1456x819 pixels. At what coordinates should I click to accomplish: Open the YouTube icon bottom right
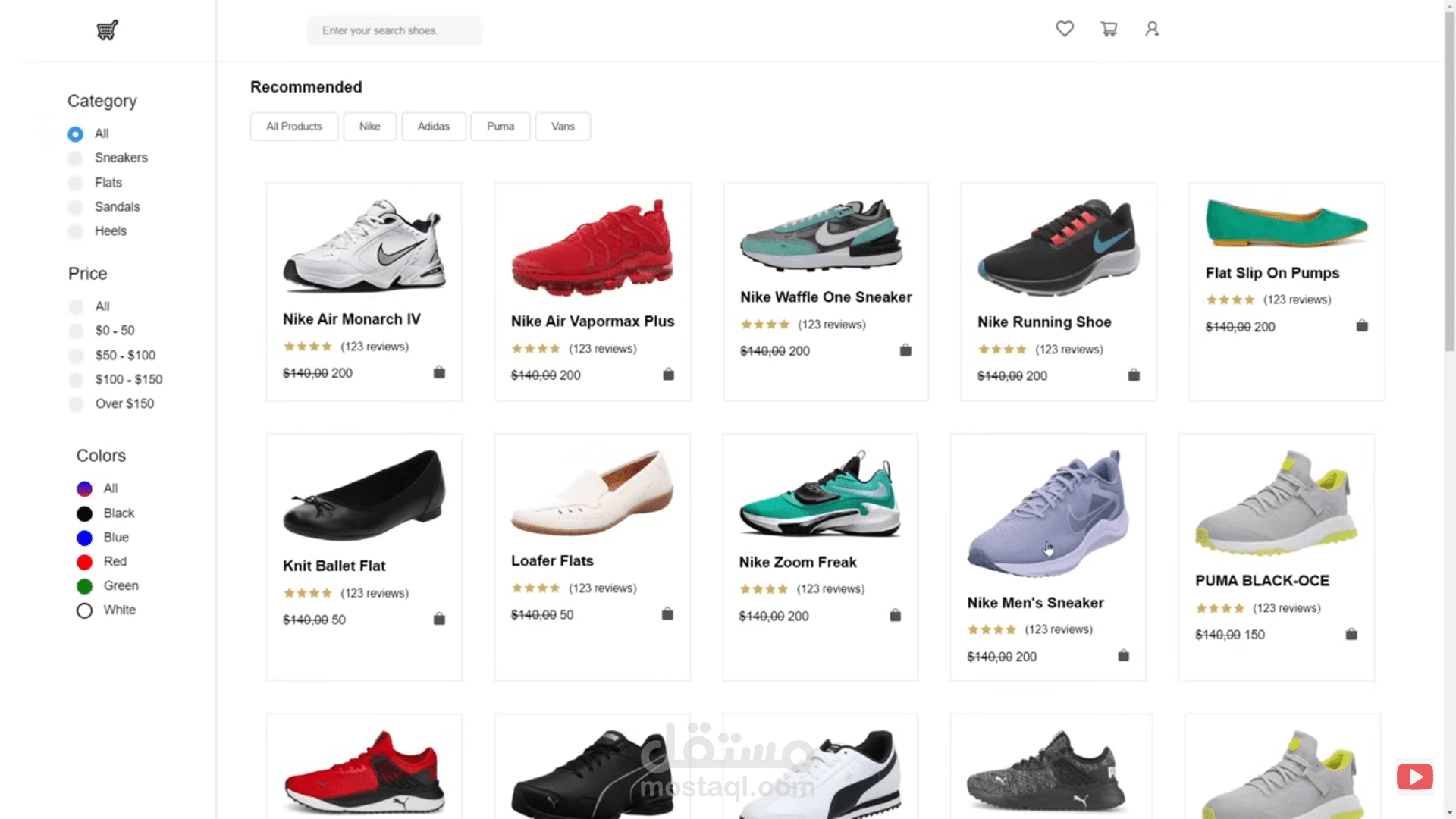pyautogui.click(x=1414, y=777)
